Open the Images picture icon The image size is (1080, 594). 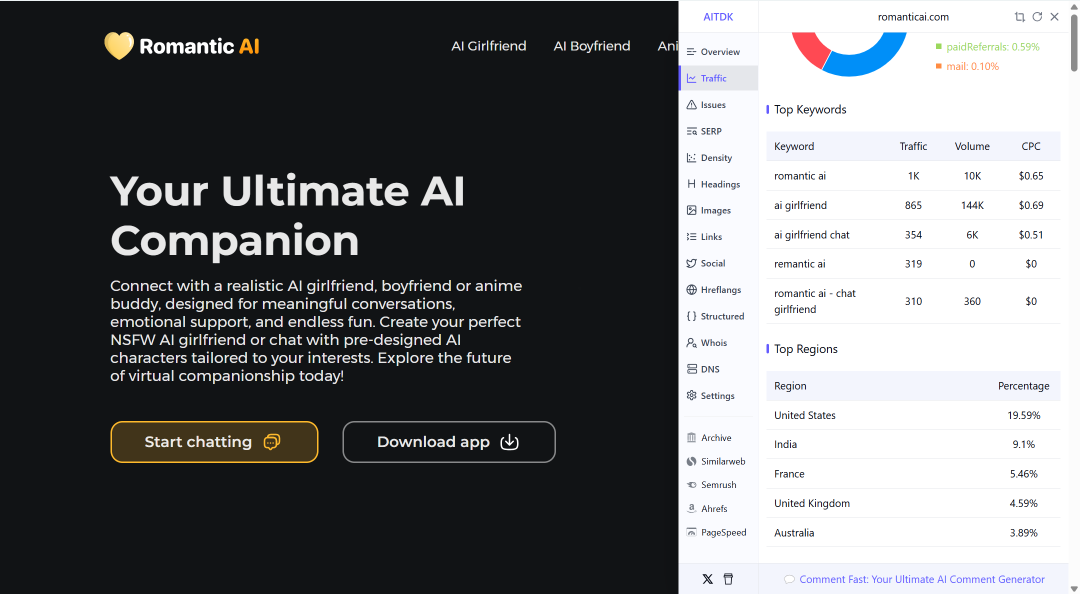(x=692, y=210)
